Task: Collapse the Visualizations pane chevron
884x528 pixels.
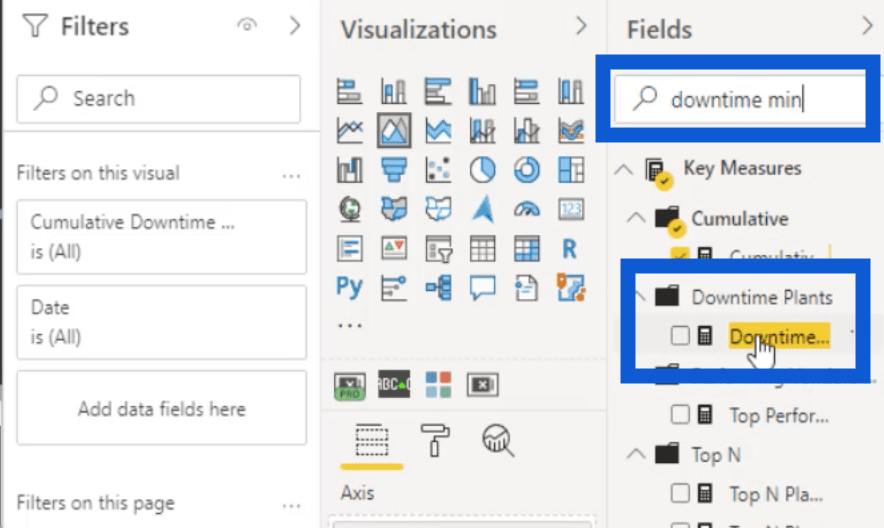Action: 581,26
